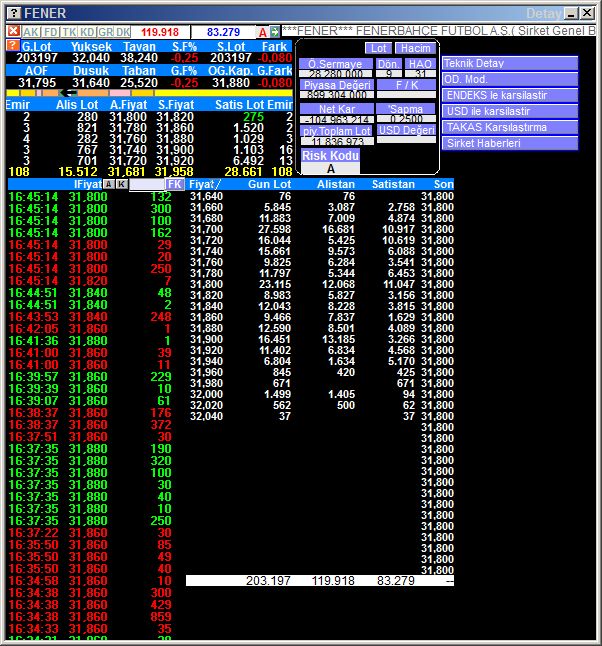
Task: Open Sirket Haberleri
Action: [510, 143]
